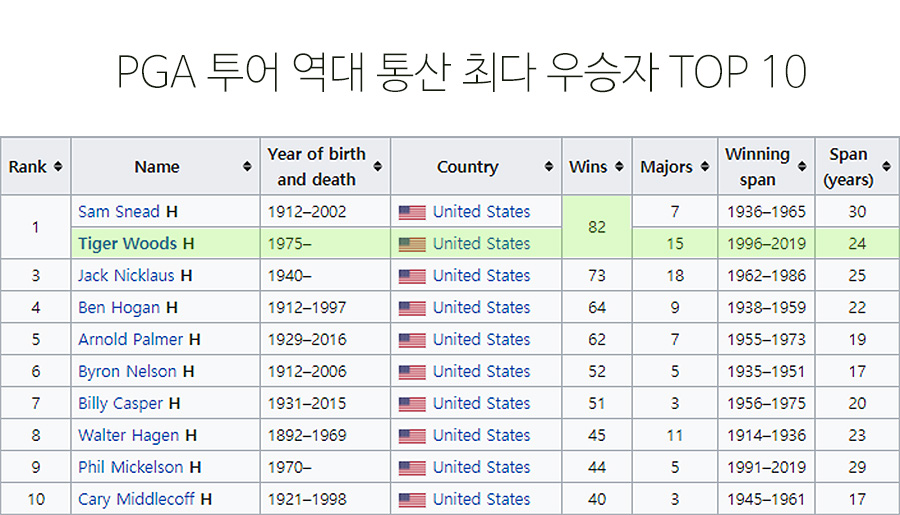900x515 pixels.
Task: Click the US flag in Byron Nelson row
Action: pos(412,372)
